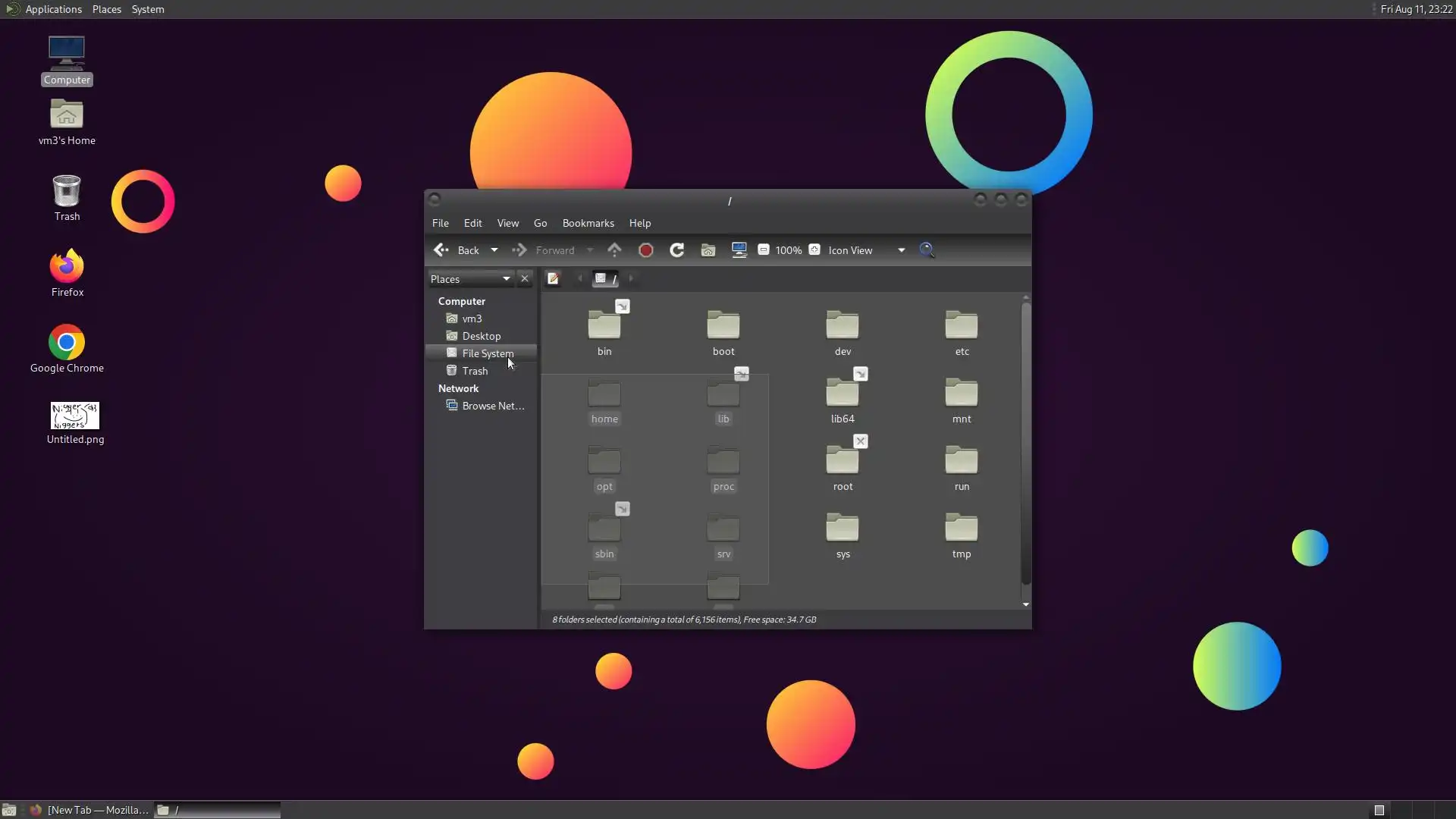Screen dimensions: 1456x819
Task: Open the Home folder toolbar icon
Action: coord(708,250)
